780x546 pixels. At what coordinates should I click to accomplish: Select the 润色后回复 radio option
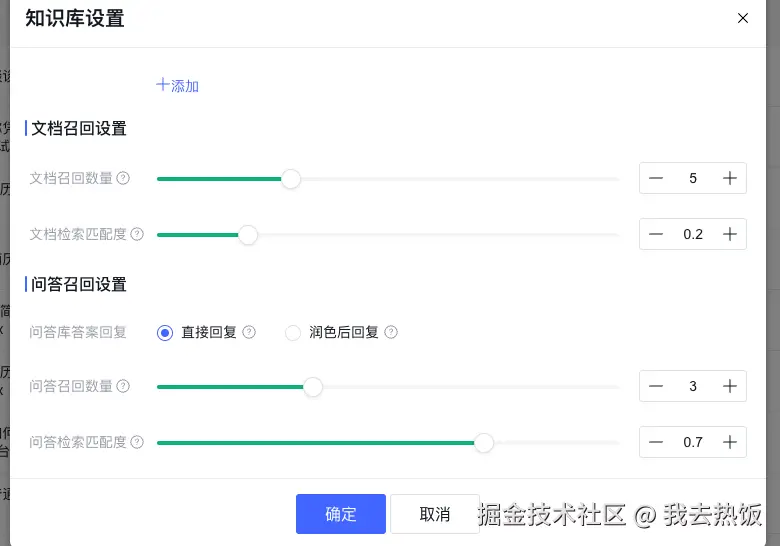[293, 333]
